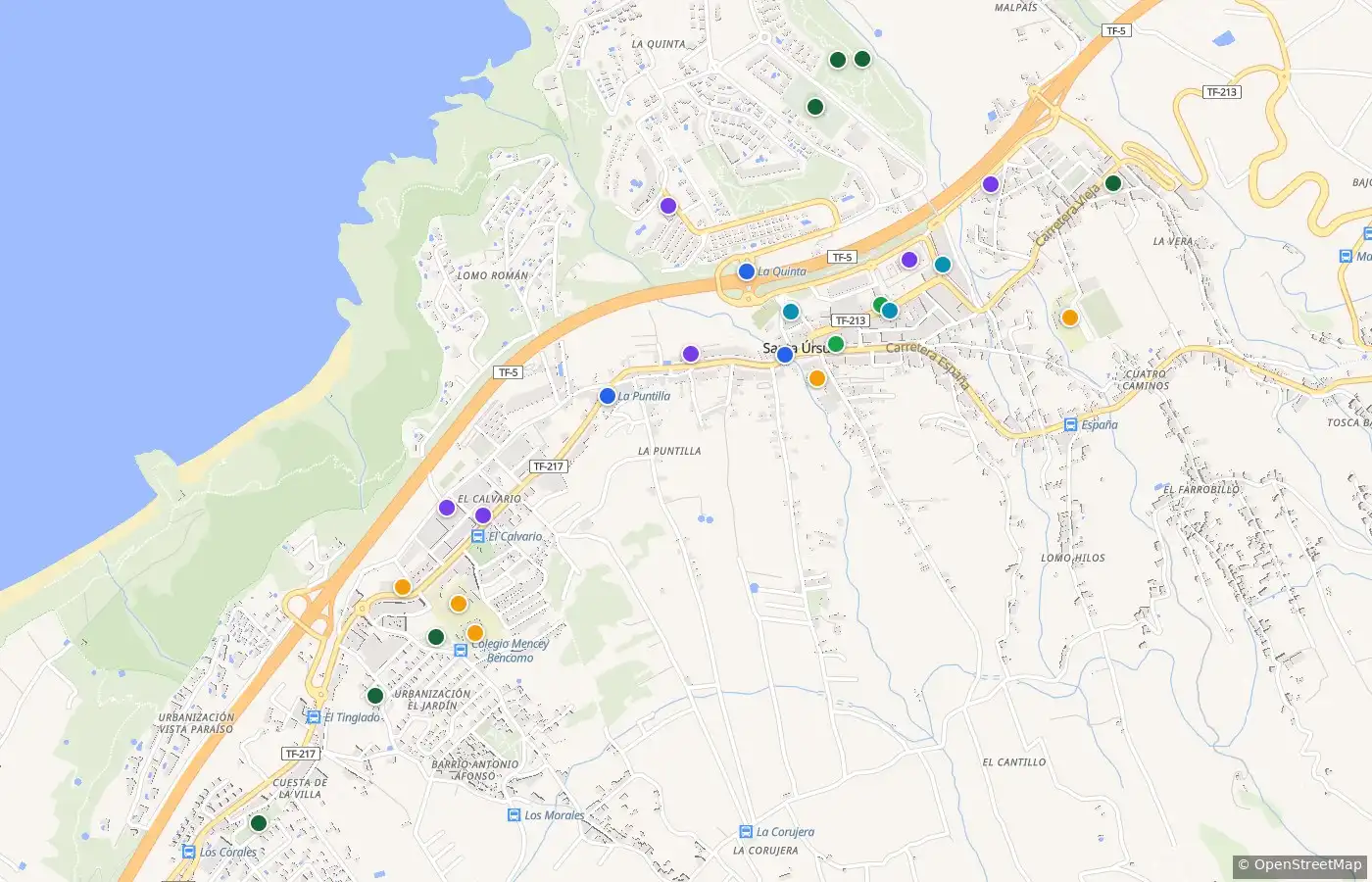This screenshot has height=882, width=1372.
Task: Select the Colegio Mencey Bencomo bus stop icon
Action: [461, 650]
